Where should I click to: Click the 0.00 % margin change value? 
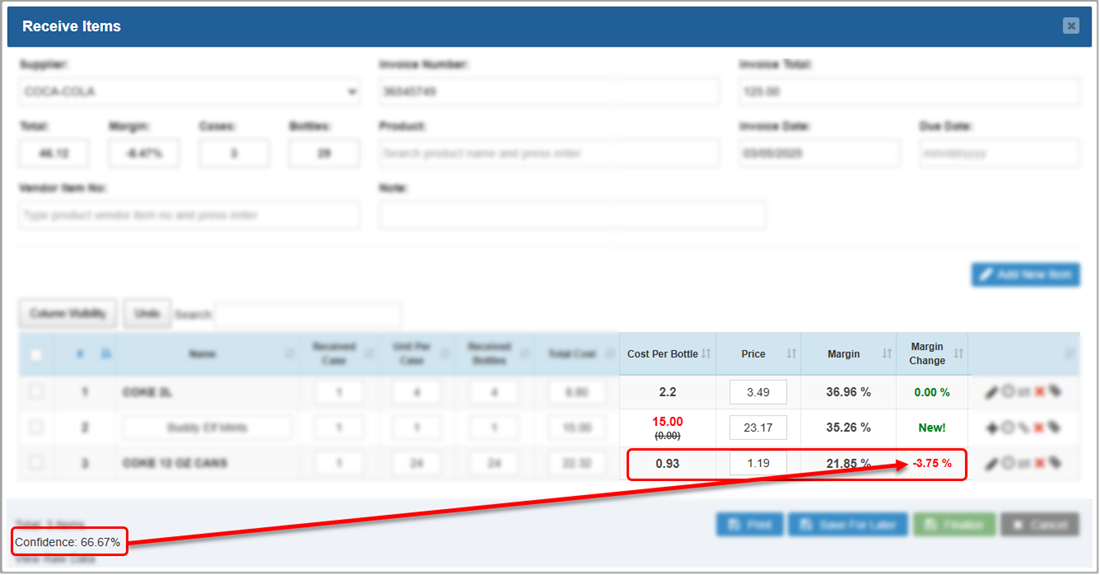click(x=932, y=392)
